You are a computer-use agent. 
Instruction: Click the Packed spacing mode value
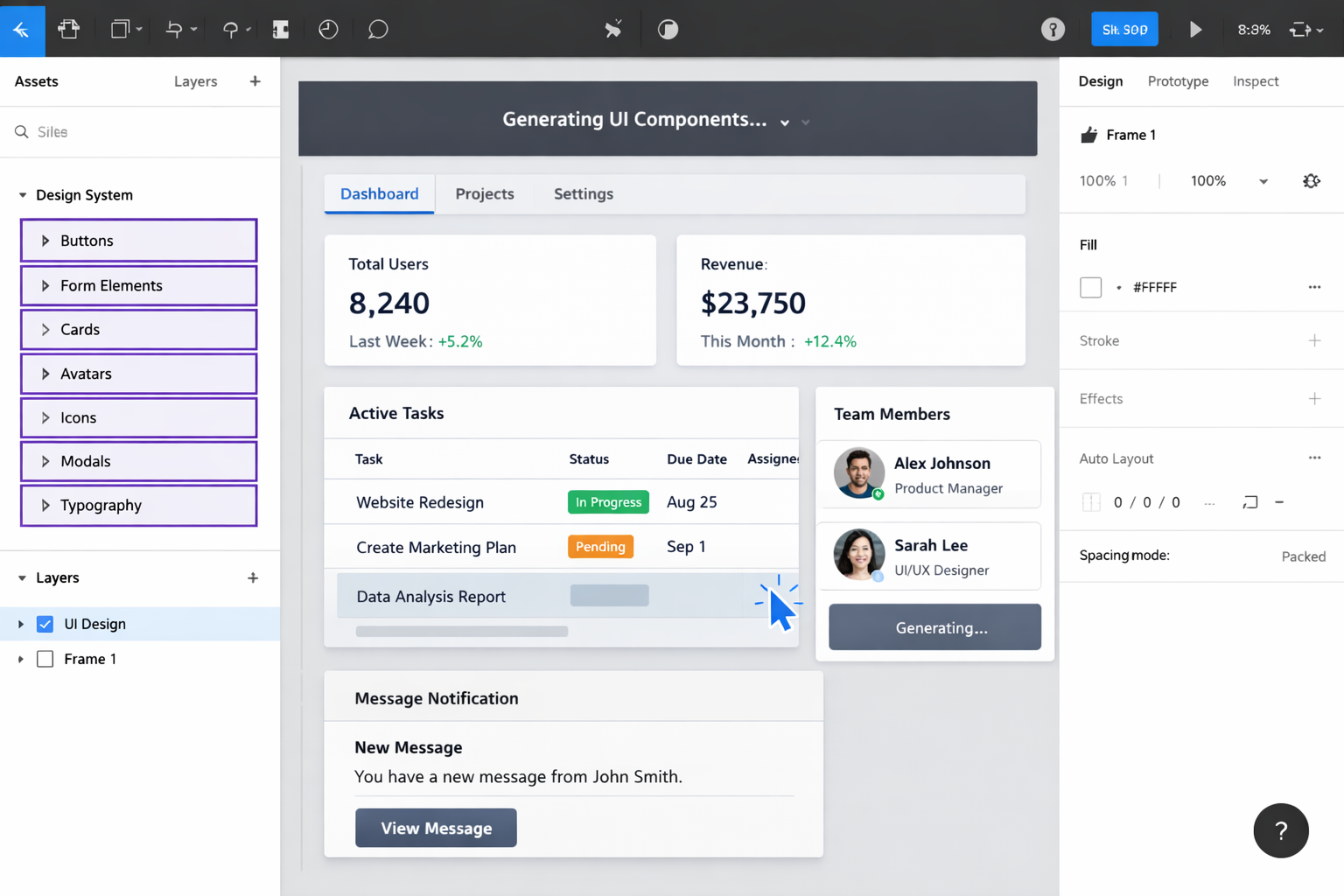1303,556
